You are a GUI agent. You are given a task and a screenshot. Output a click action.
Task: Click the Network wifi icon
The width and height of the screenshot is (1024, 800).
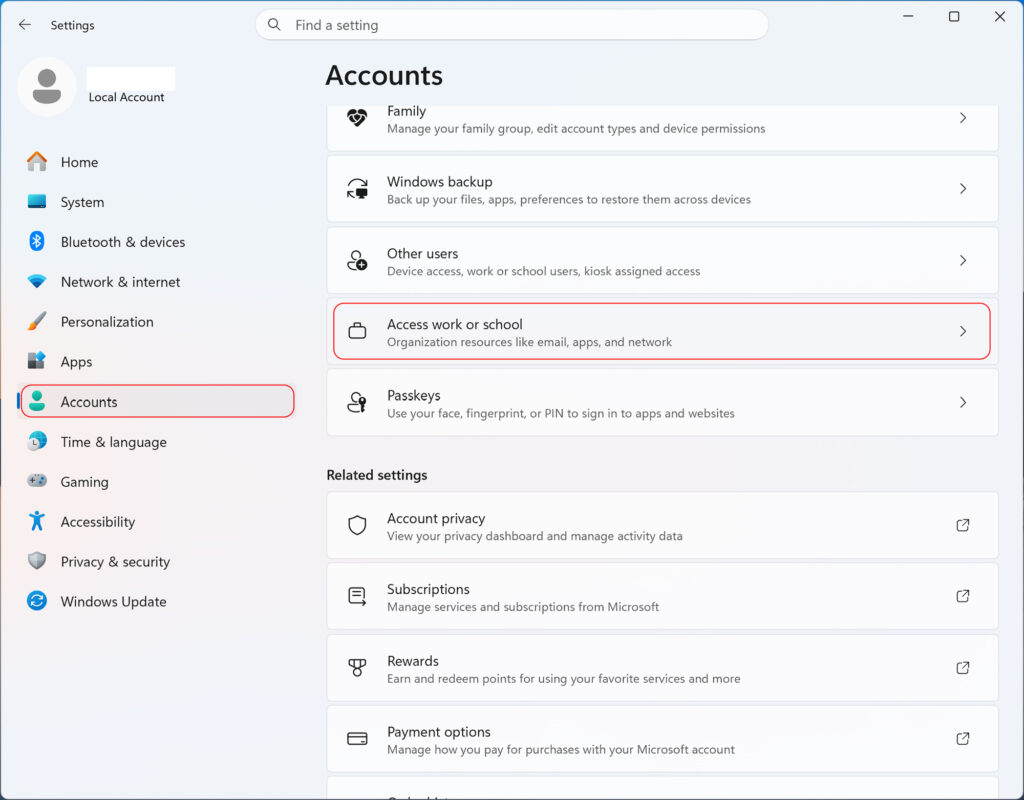click(x=37, y=281)
